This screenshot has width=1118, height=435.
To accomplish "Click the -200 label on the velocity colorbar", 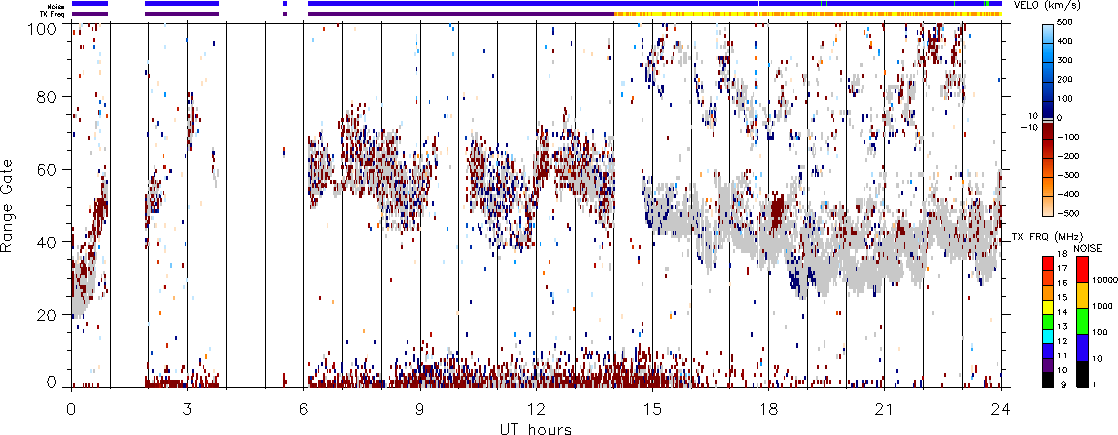I will pyautogui.click(x=1069, y=156).
